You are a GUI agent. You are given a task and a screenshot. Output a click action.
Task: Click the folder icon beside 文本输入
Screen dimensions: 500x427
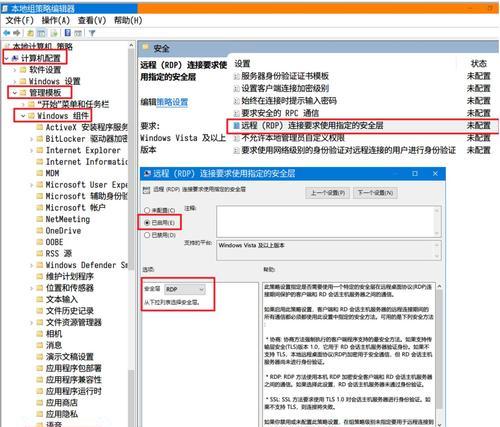click(x=40, y=299)
